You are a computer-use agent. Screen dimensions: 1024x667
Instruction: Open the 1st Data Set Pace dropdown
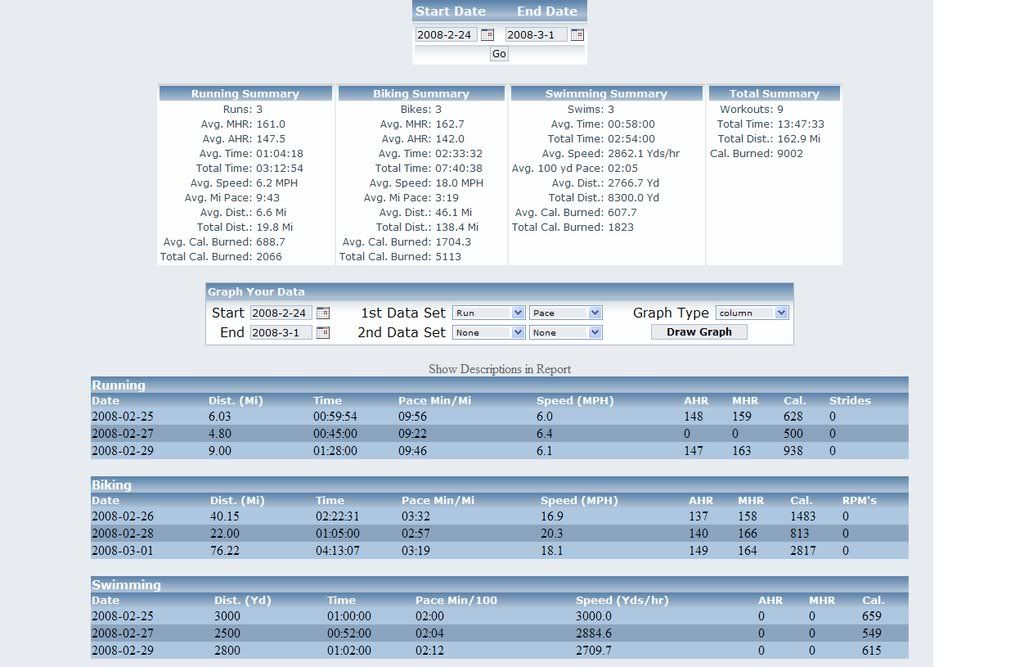tap(566, 313)
